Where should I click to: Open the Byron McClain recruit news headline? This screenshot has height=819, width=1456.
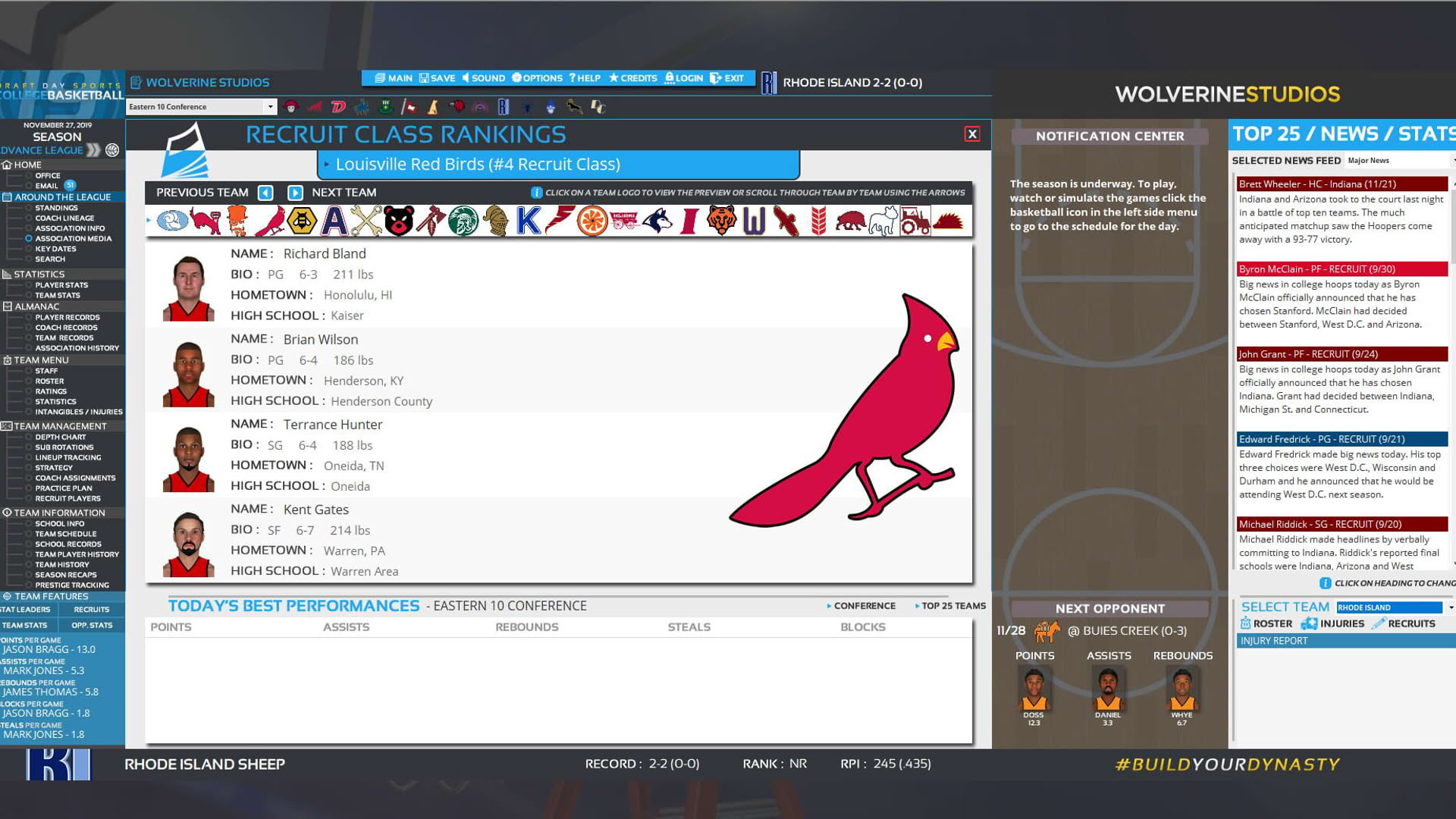tap(1342, 269)
